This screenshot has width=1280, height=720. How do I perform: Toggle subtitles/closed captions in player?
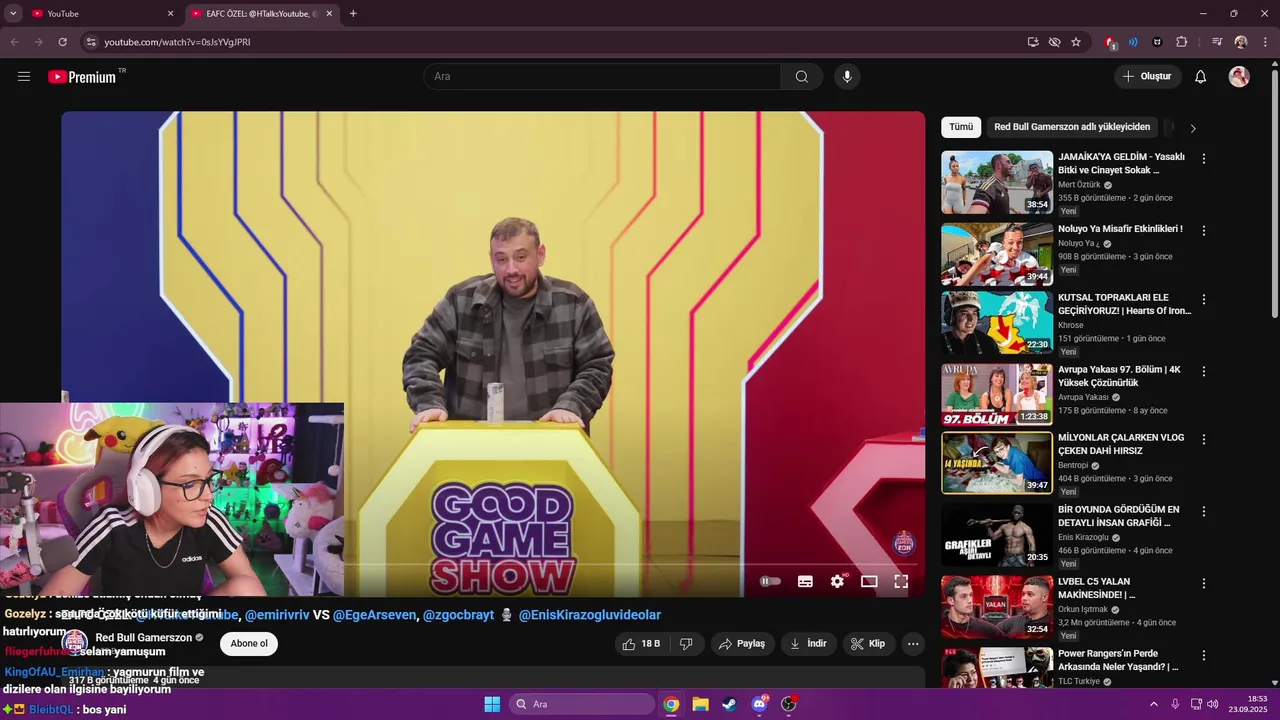click(x=805, y=581)
